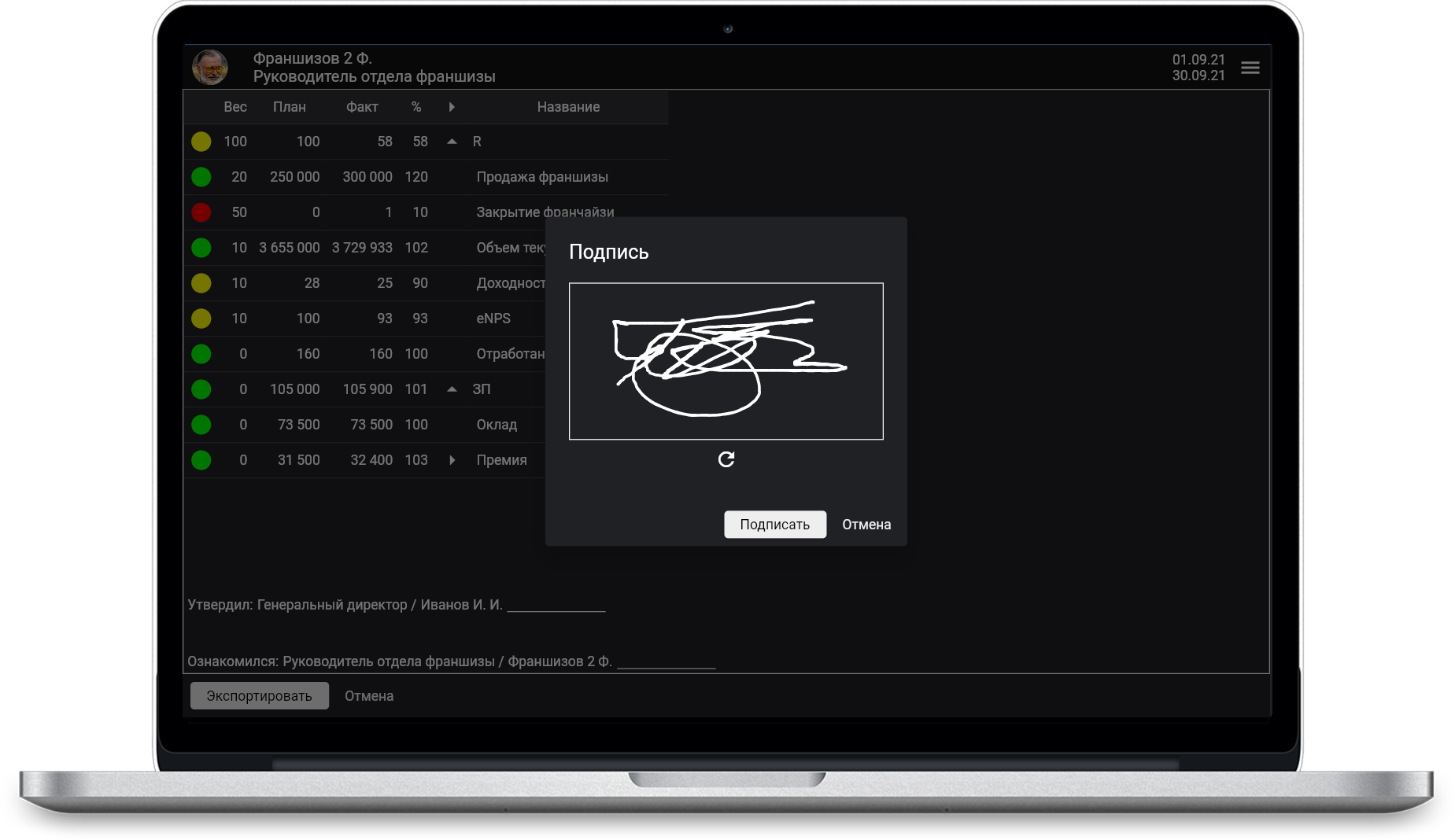Reset the signature with refresh icon

click(726, 459)
